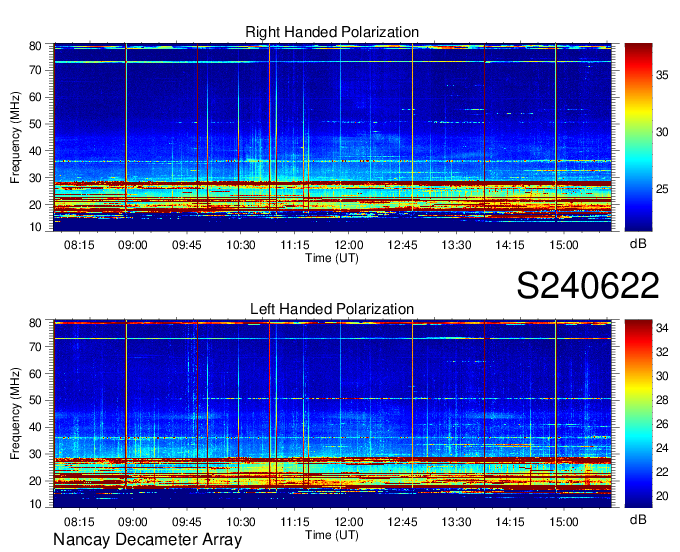Click the 08:15 tick under Right Handed plot
The image size is (680, 552).
pos(79,245)
